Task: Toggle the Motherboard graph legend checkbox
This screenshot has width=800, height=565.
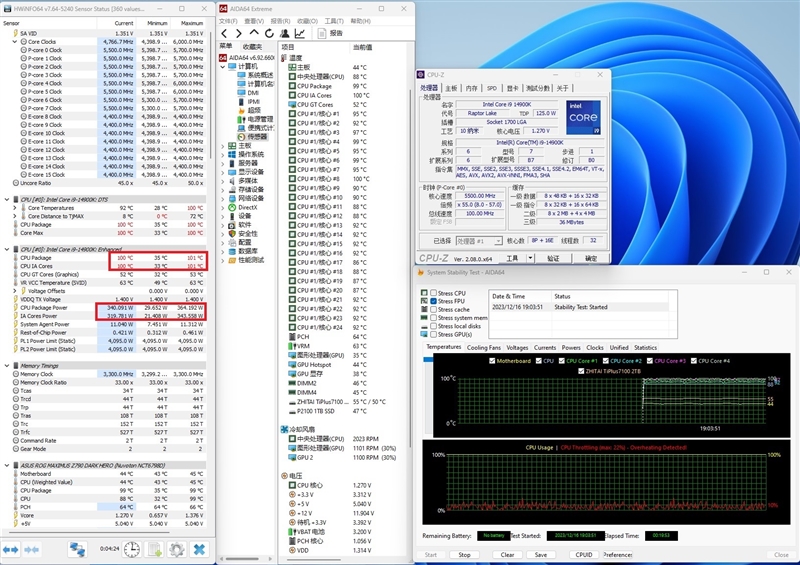Action: coord(492,361)
